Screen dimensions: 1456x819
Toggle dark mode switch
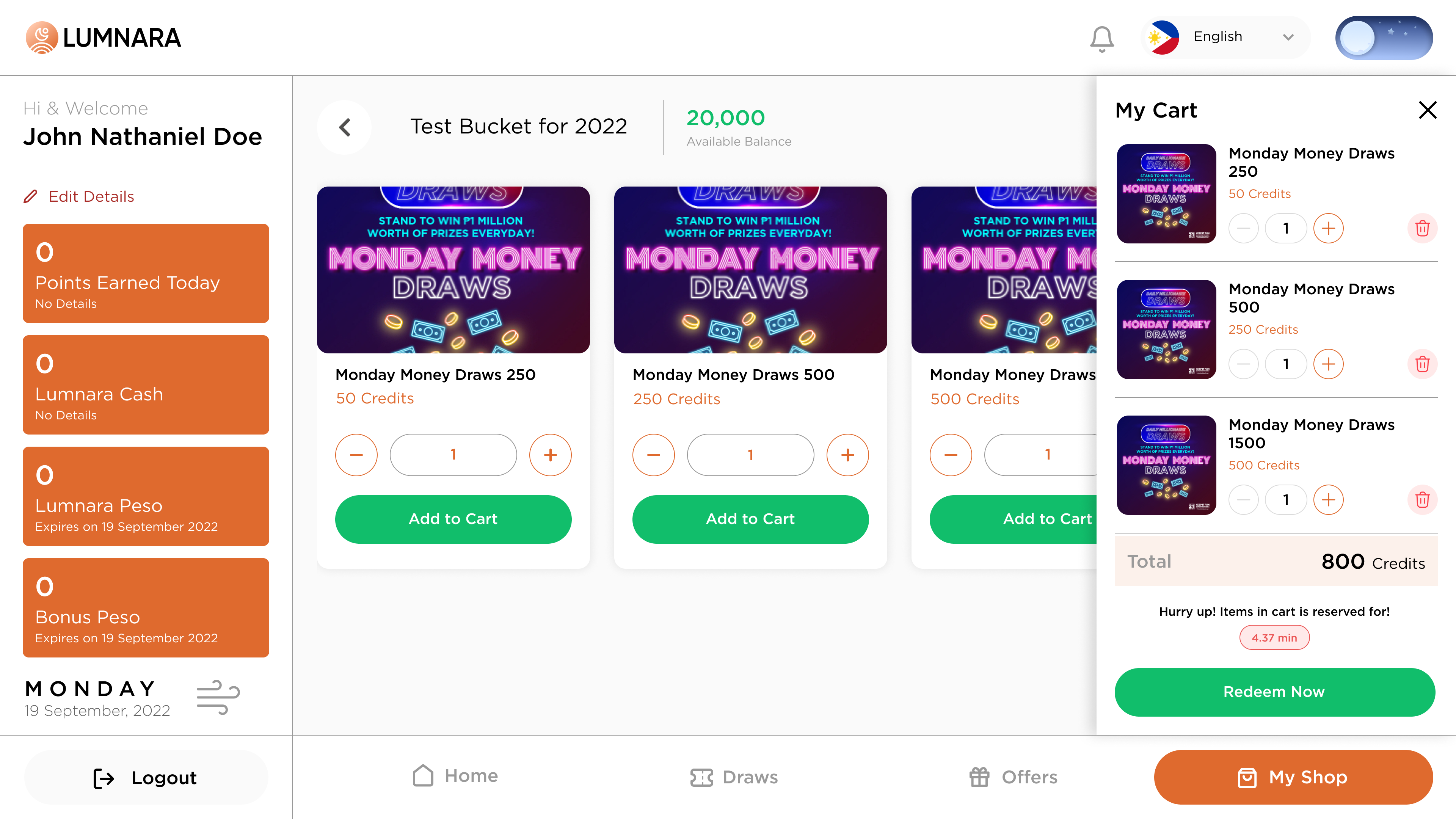point(1384,37)
